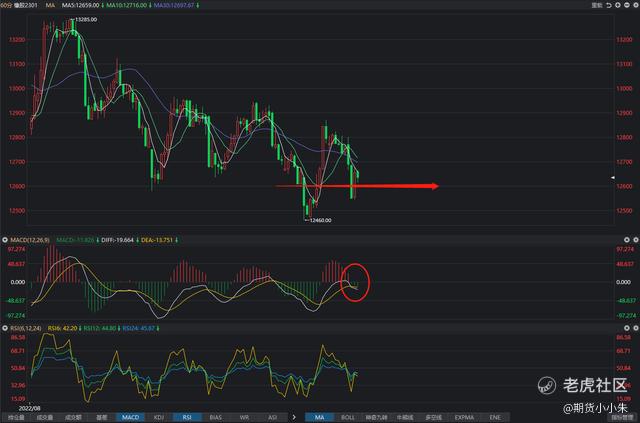This screenshot has width=640, height=423.
Task: Click the settings icon on the right of the RSI panel header
Action: click(x=627, y=328)
